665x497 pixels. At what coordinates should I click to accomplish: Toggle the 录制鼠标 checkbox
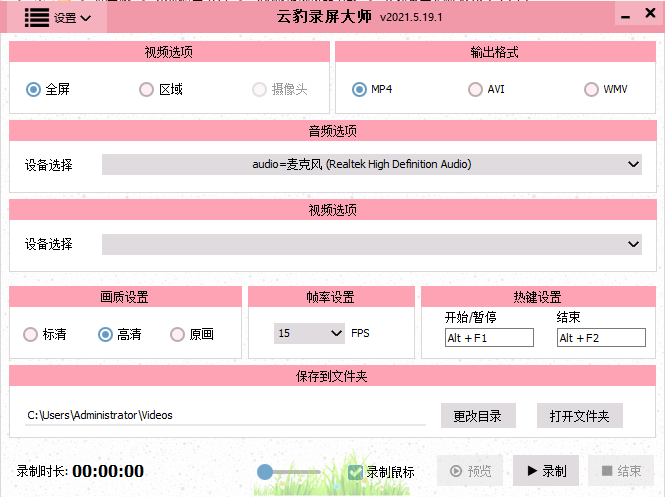(355, 472)
